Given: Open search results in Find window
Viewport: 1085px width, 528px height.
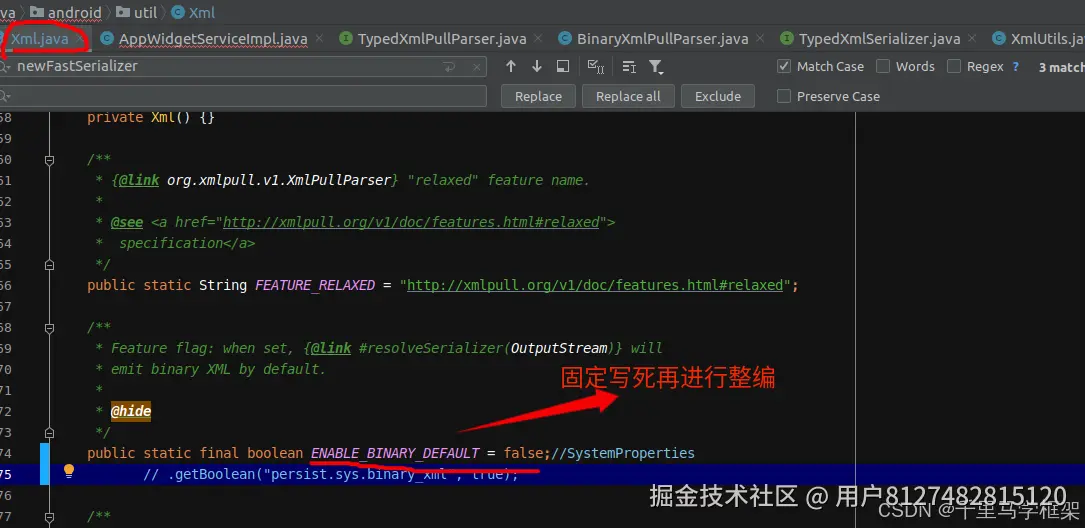Looking at the screenshot, I should click(563, 66).
